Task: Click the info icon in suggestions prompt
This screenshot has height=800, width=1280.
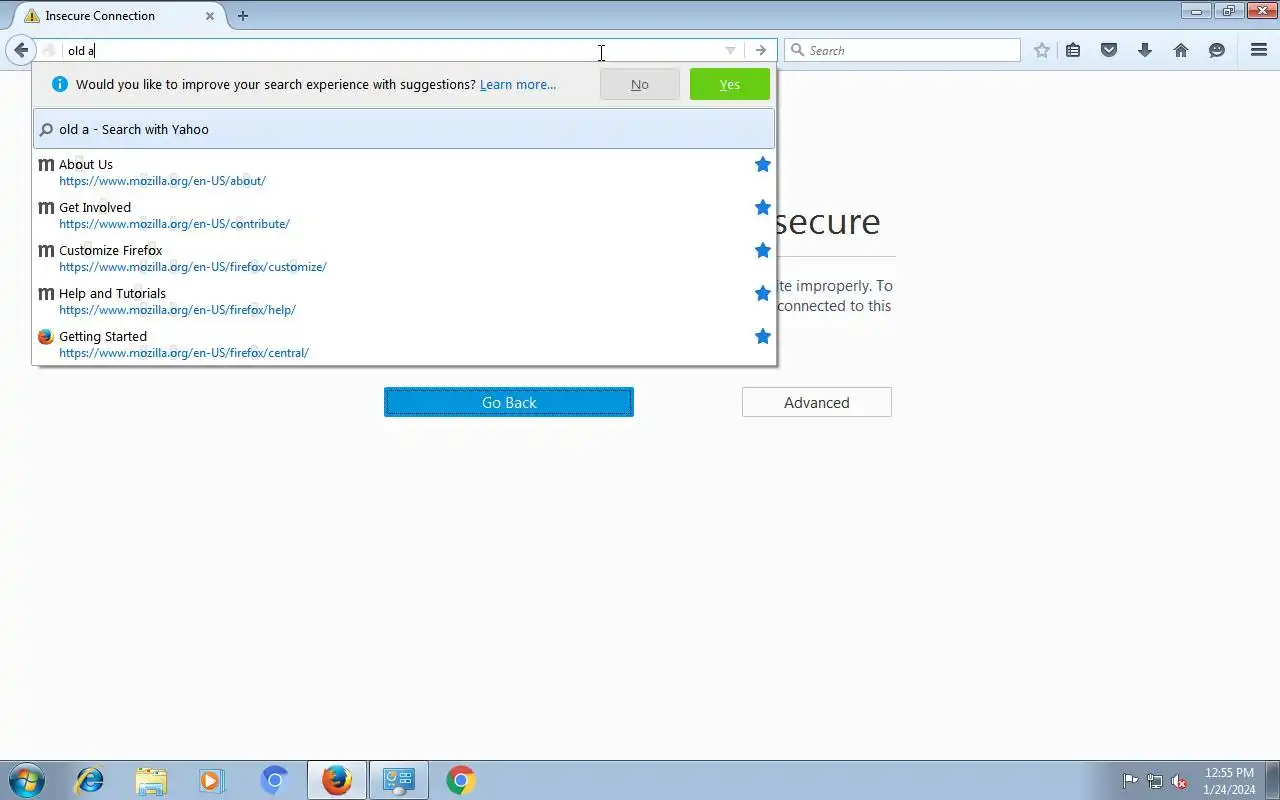Action: 59,84
